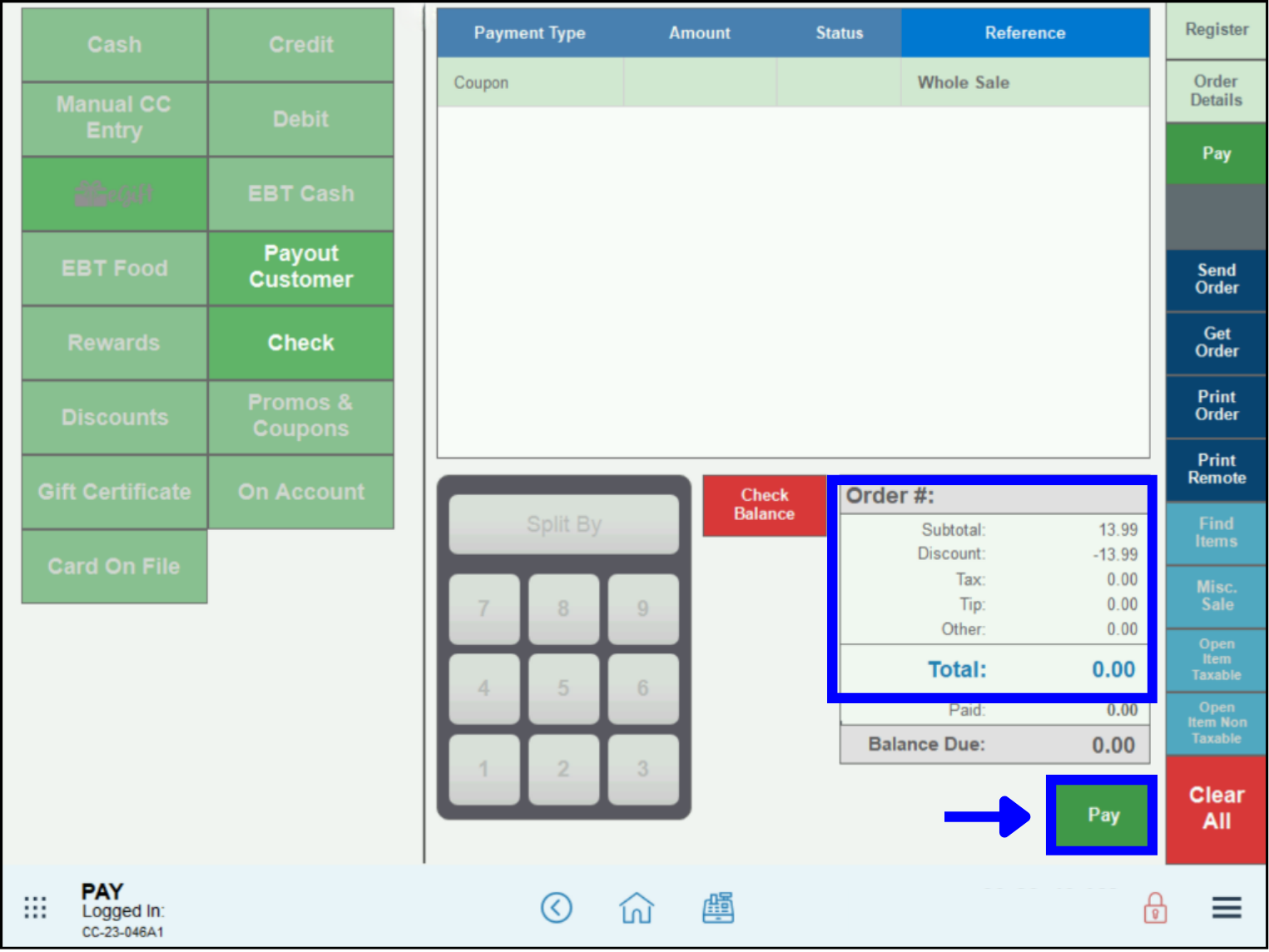1269x952 pixels.
Task: Click the Order # header label
Action: pyautogui.click(x=890, y=496)
